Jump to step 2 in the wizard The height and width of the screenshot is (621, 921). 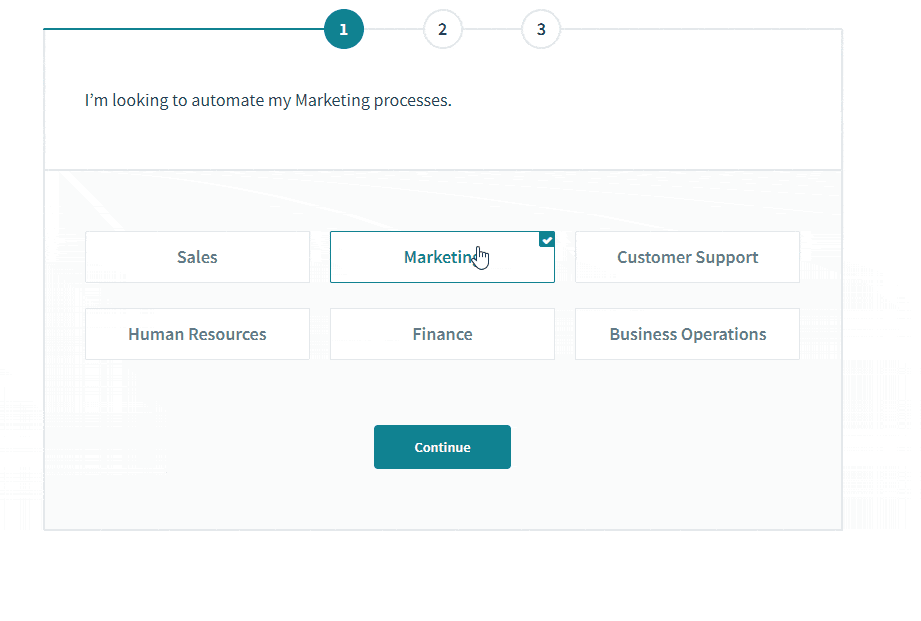[442, 29]
